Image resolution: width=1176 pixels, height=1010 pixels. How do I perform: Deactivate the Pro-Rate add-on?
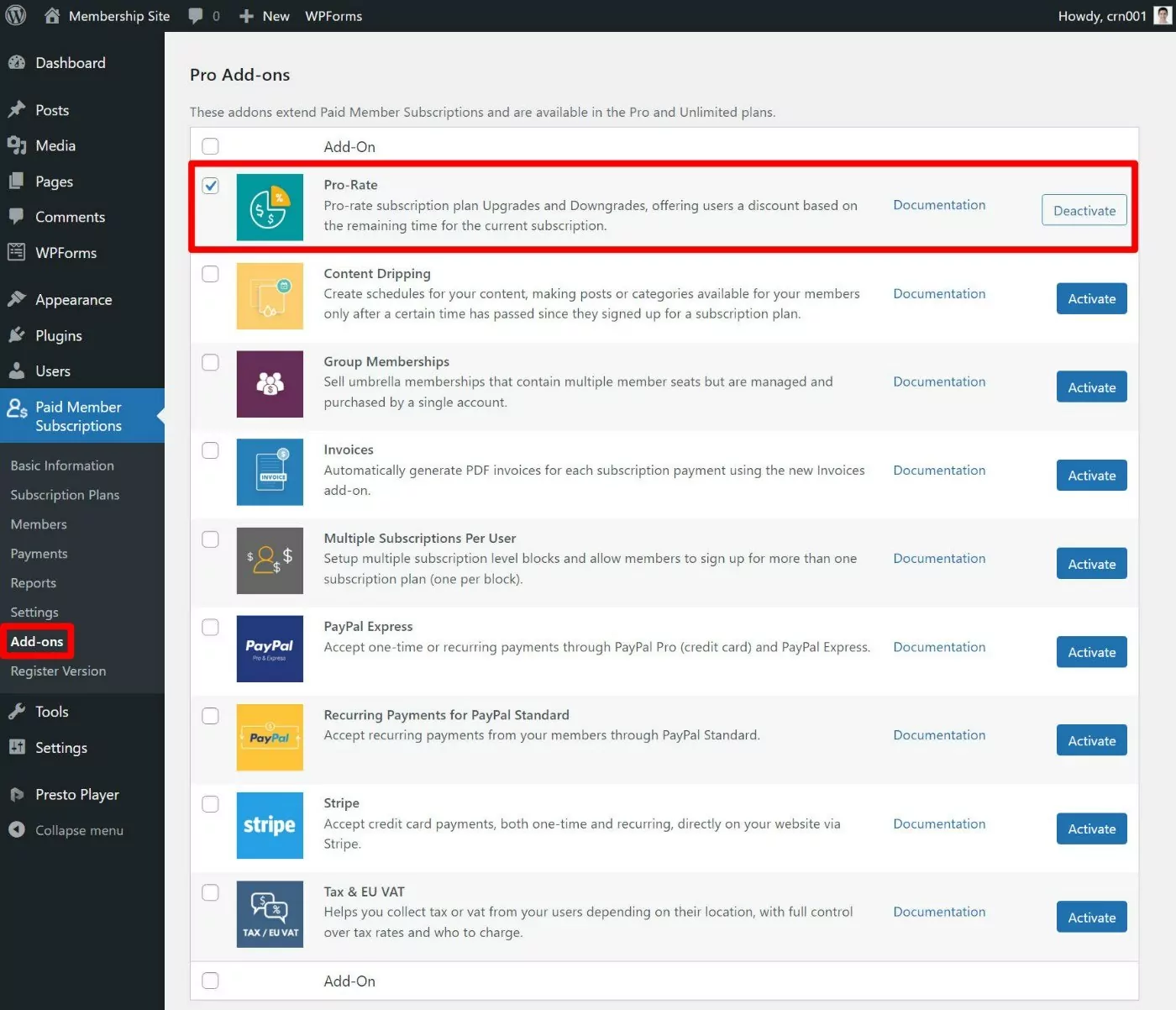[1084, 211]
